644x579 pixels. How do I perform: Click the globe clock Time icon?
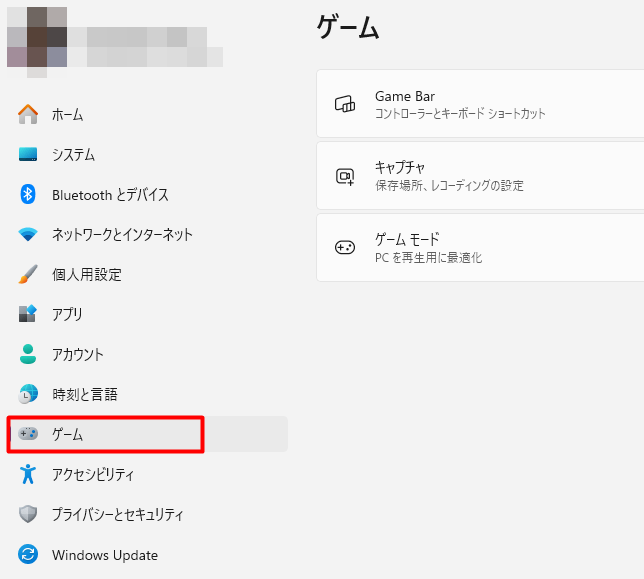tap(28, 394)
